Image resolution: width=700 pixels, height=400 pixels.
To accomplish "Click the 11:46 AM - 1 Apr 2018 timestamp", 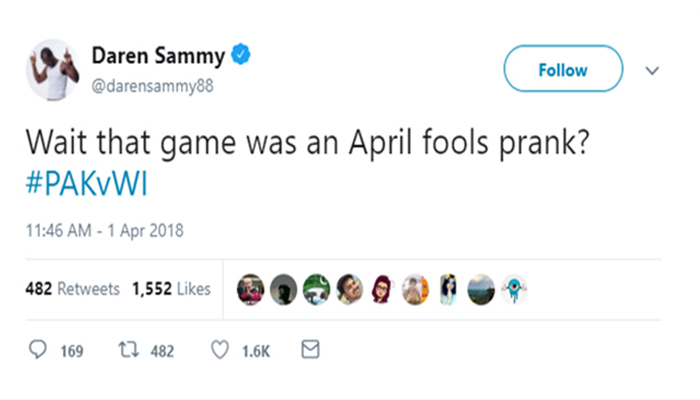I will tap(104, 233).
